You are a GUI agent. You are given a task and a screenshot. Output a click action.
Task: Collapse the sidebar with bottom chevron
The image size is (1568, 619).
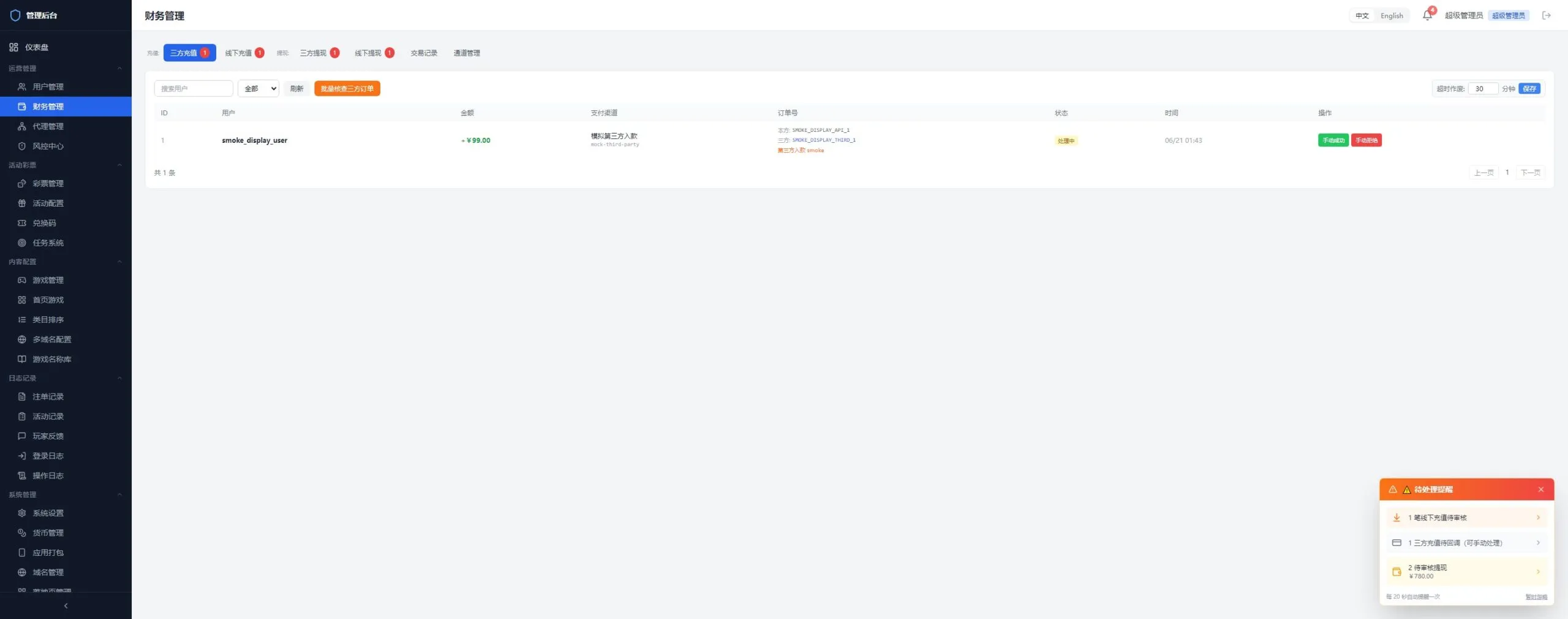tap(66, 606)
